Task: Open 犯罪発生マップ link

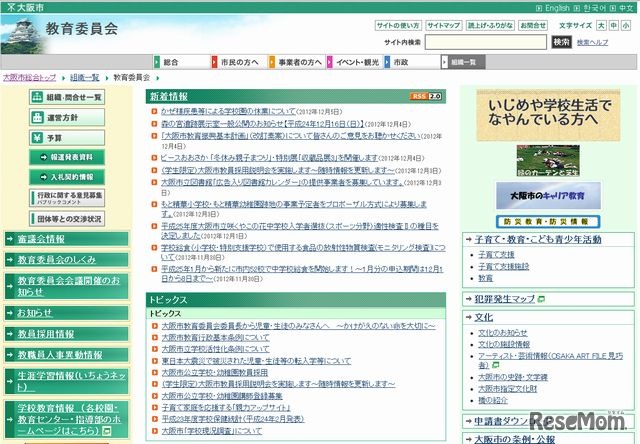Action: click(504, 299)
